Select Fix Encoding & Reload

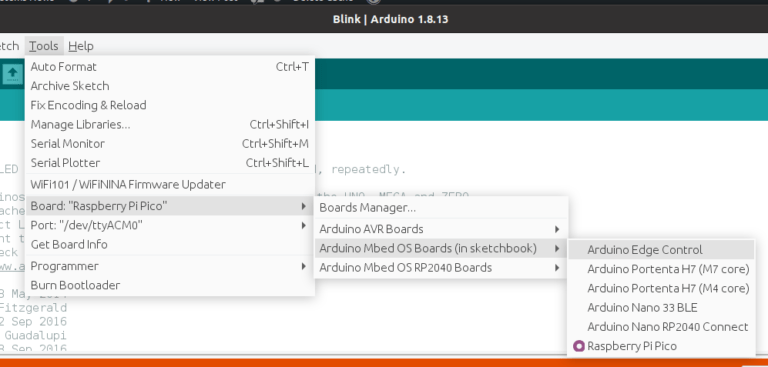coord(169,105)
